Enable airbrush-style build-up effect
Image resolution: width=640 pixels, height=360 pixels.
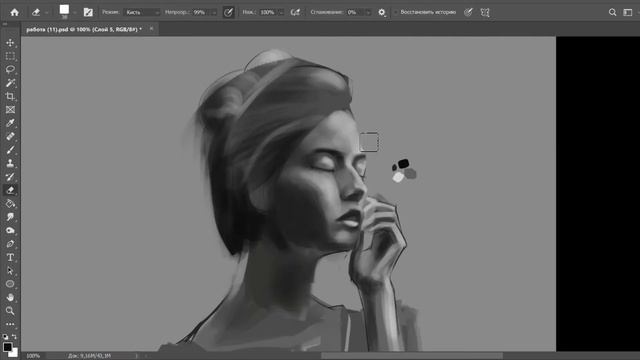[295, 12]
